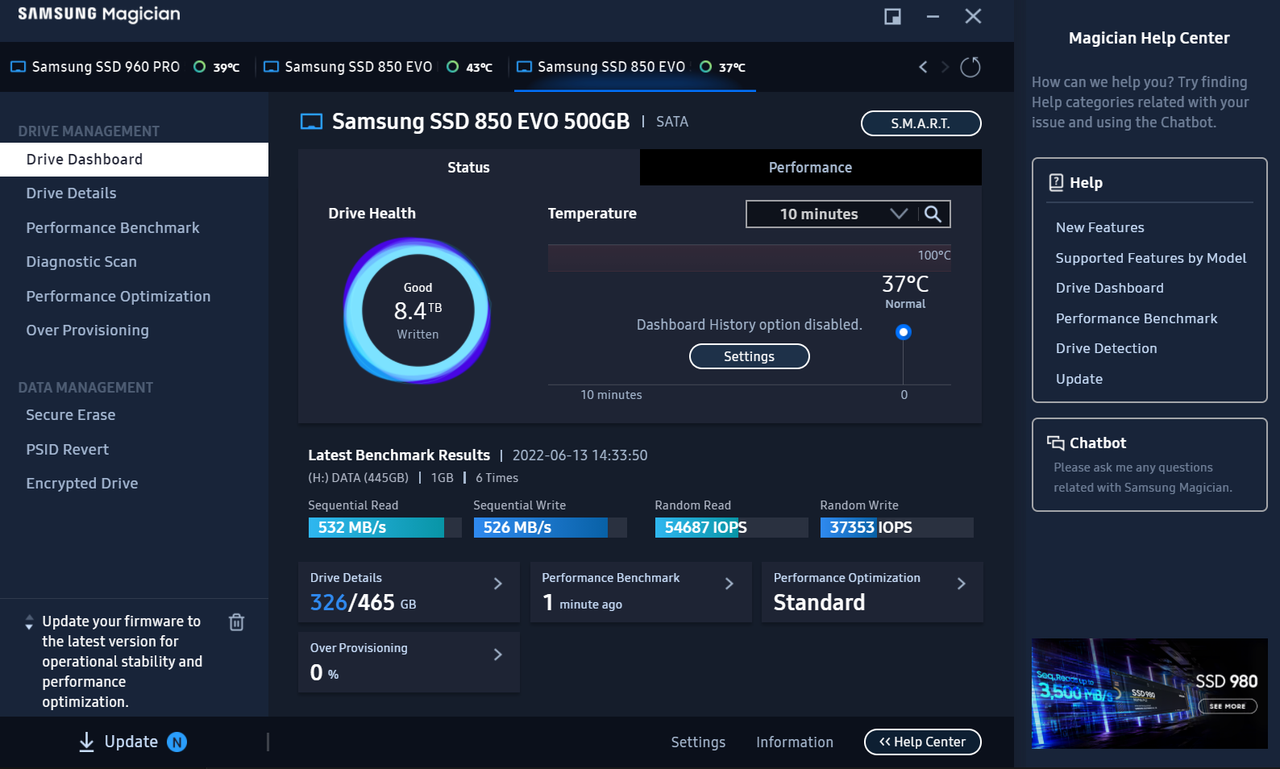Image resolution: width=1280 pixels, height=769 pixels.
Task: Open Supported Features by Model help topic
Action: [x=1151, y=258]
